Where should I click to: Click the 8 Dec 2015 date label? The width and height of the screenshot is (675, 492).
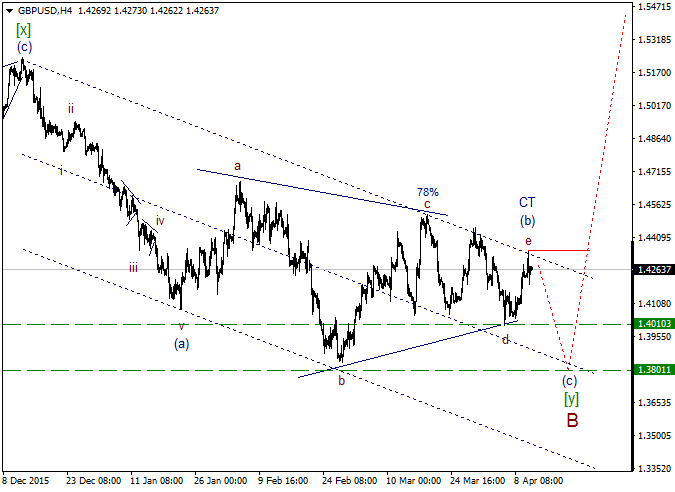[26, 481]
